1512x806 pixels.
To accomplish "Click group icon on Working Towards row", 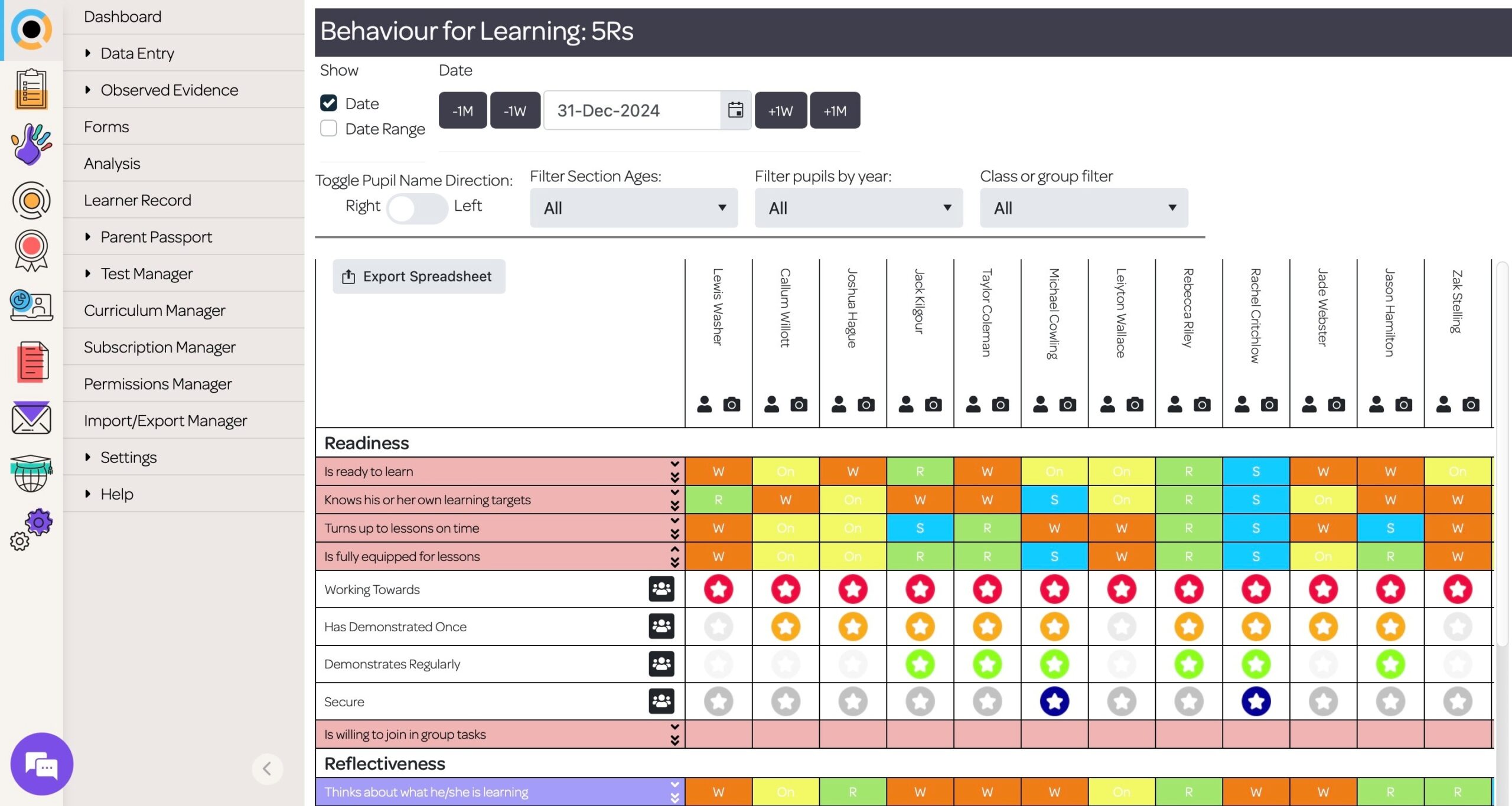I will pos(661,589).
